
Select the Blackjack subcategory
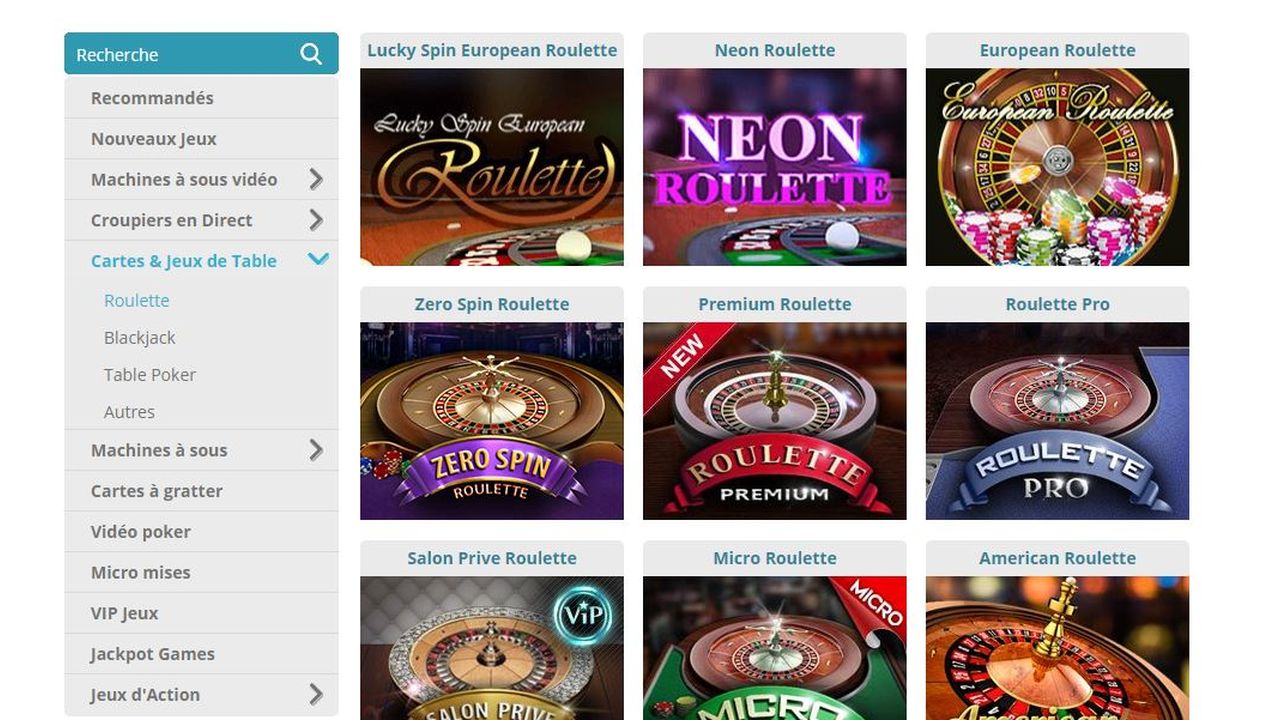tap(140, 338)
